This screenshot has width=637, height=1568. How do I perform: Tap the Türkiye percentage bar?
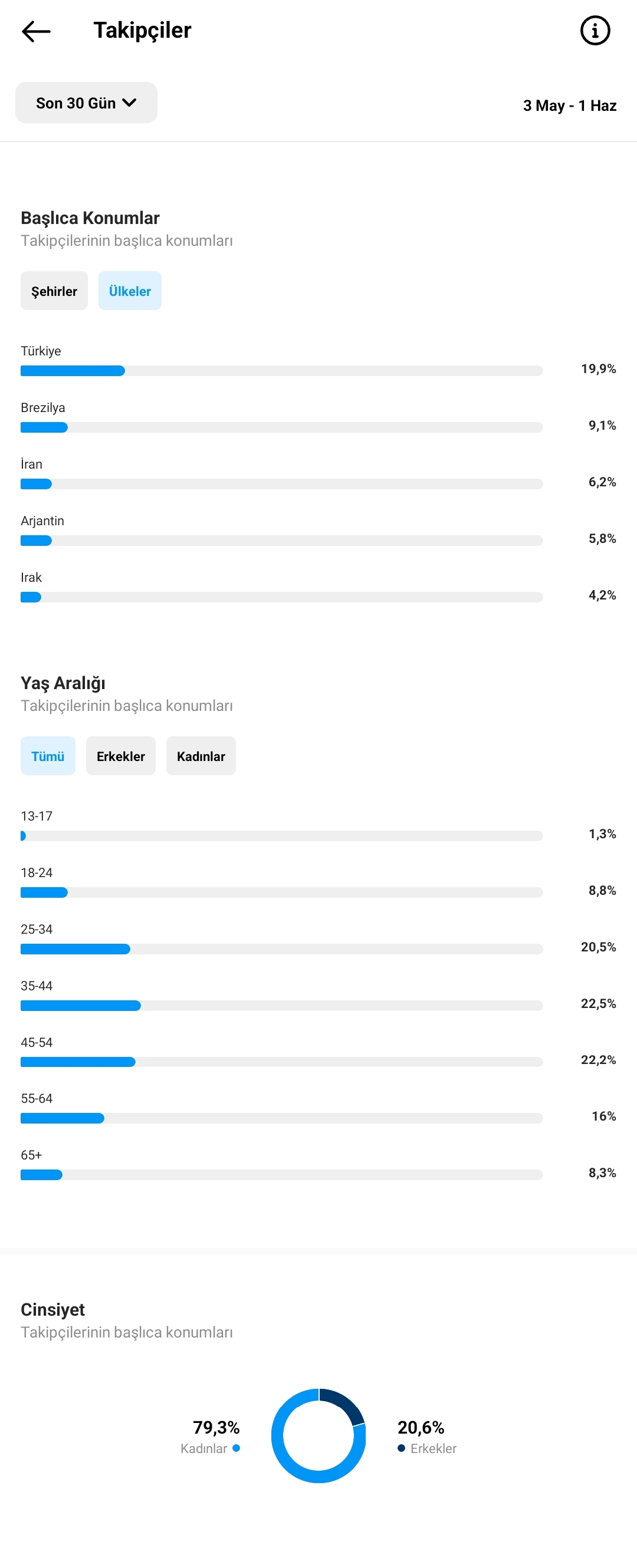(x=281, y=371)
